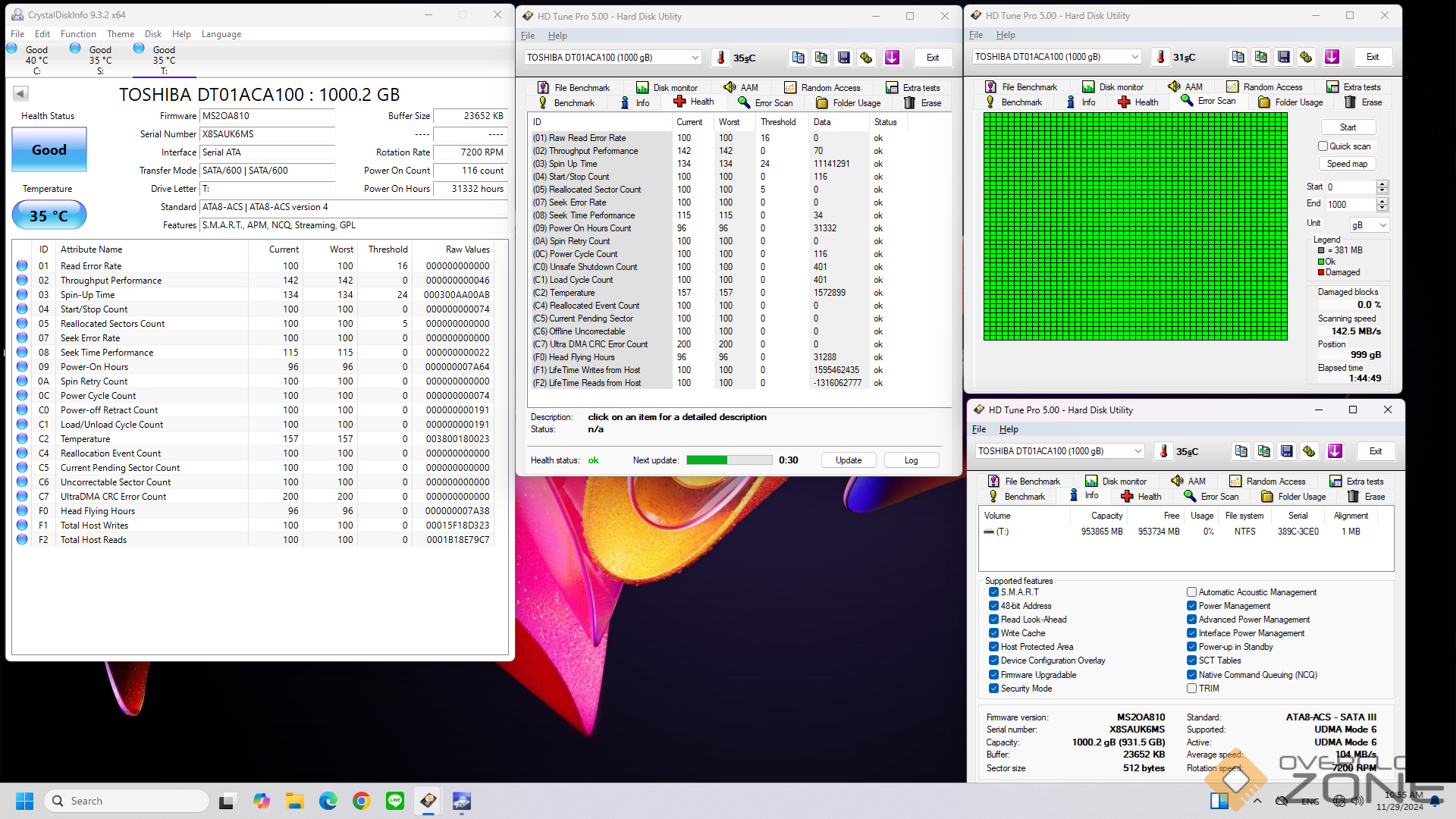The image size is (1456, 819).
Task: Click copy screenshot icon in Info window toolbar
Action: pyautogui.click(x=1263, y=451)
